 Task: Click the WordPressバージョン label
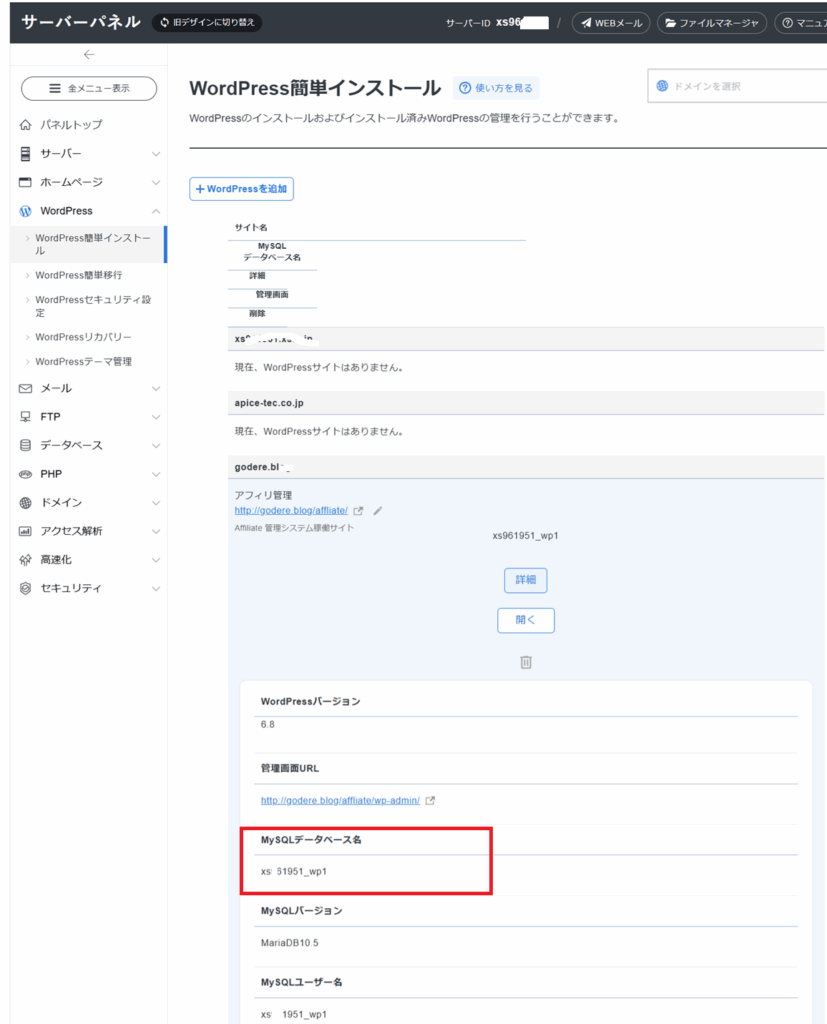310,701
